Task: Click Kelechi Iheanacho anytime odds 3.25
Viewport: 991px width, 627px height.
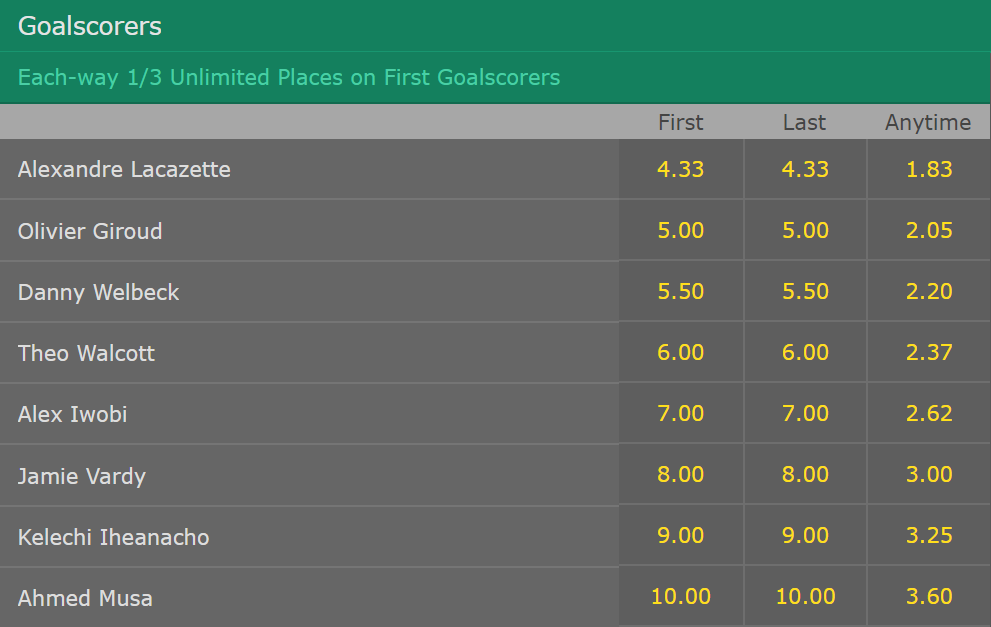Action: 929,535
